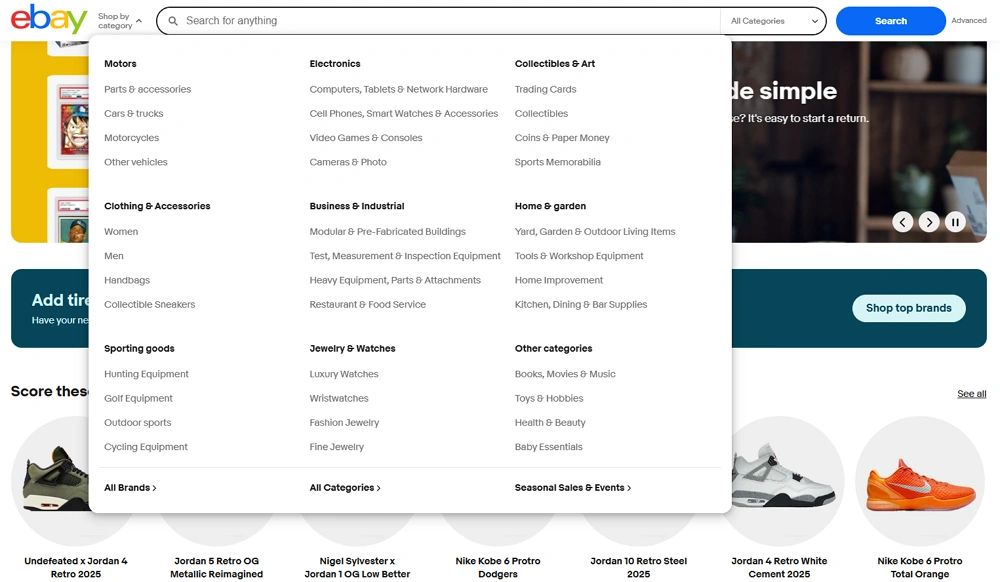Select Cars & trucks

pyautogui.click(x=133, y=113)
